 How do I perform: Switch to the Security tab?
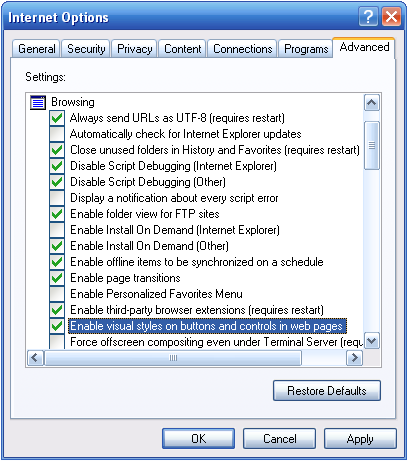(x=86, y=49)
